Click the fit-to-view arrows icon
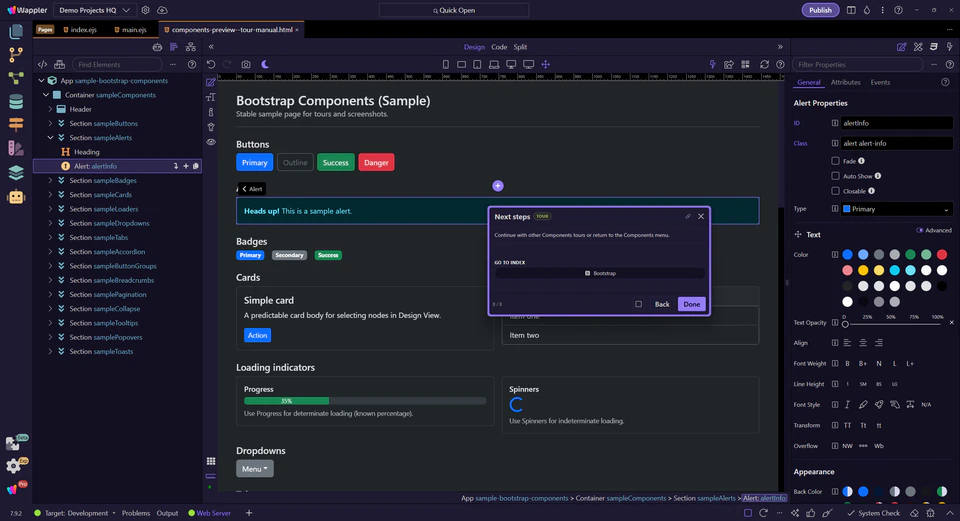The width and height of the screenshot is (960, 521). 546,64
